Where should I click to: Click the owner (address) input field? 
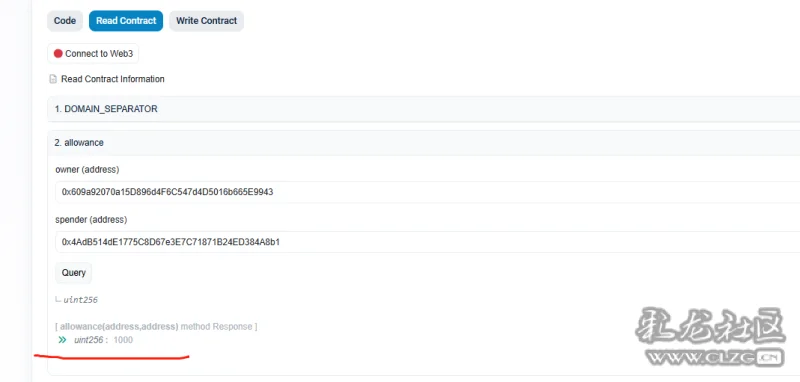pyautogui.click(x=428, y=192)
